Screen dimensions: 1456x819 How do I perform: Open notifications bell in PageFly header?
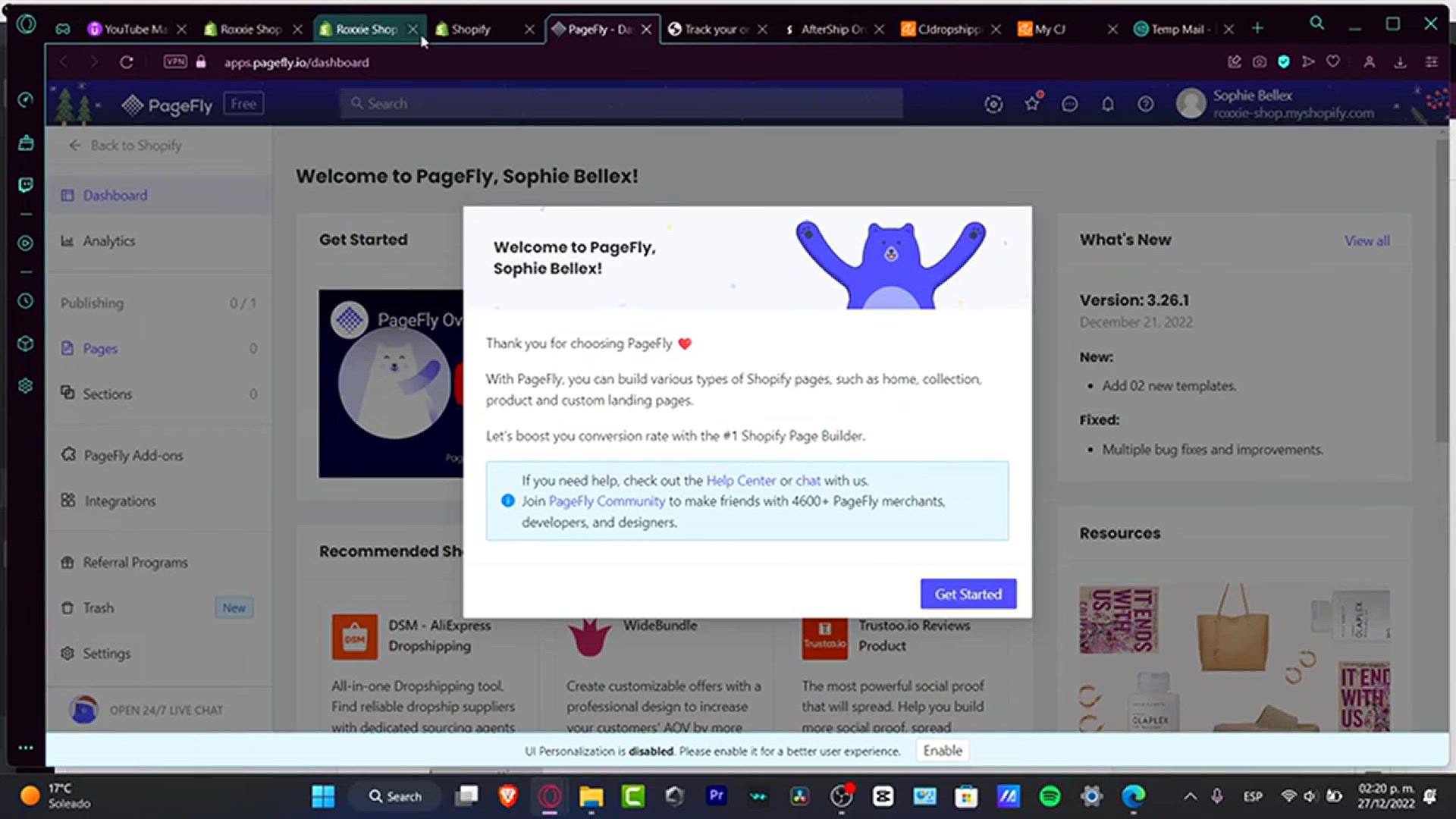[1108, 105]
